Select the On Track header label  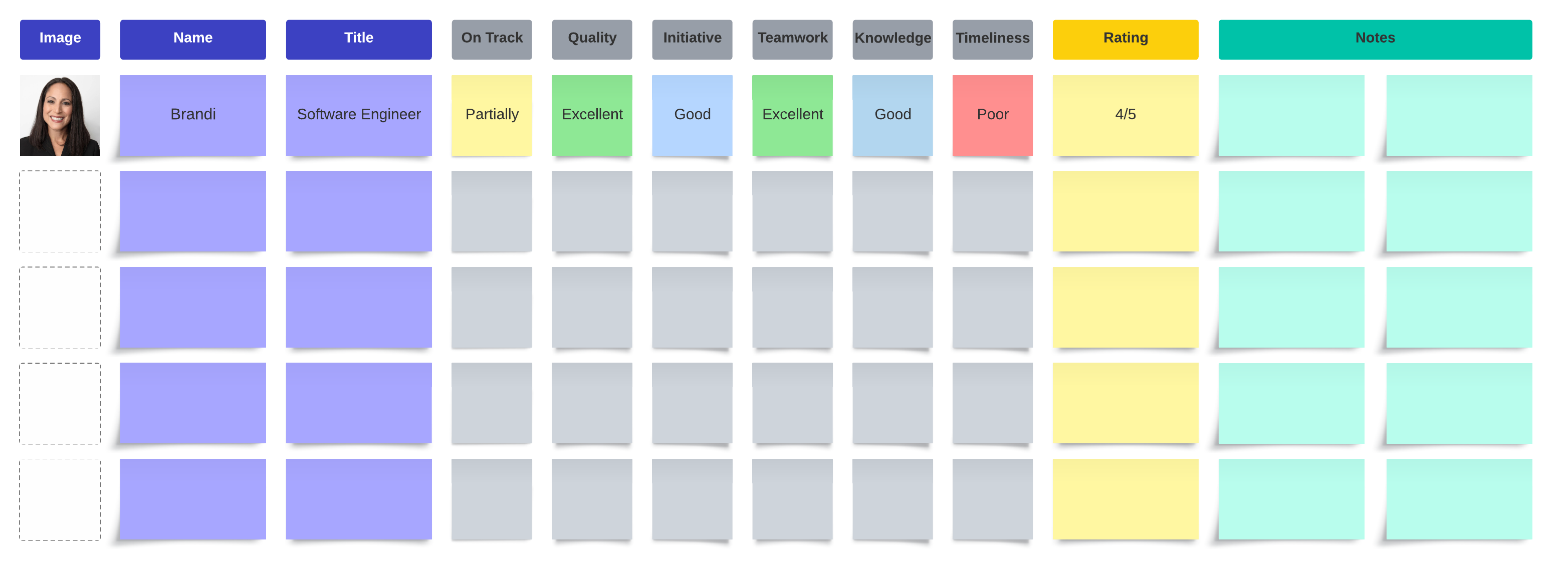point(491,39)
